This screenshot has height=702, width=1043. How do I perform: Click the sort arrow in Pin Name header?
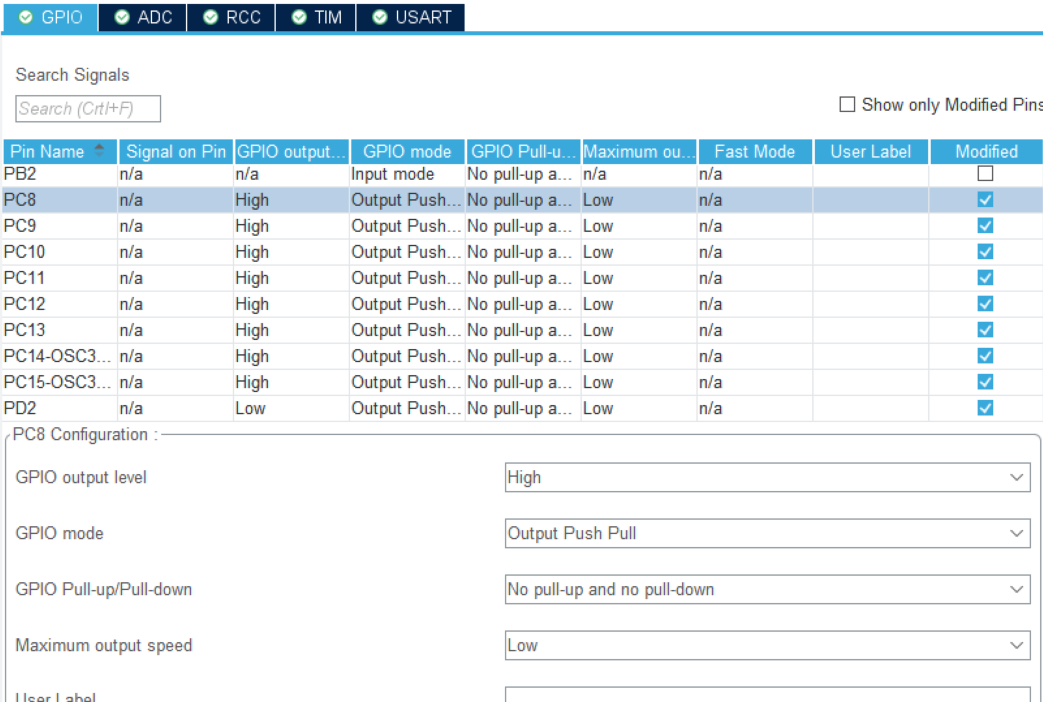tap(99, 151)
